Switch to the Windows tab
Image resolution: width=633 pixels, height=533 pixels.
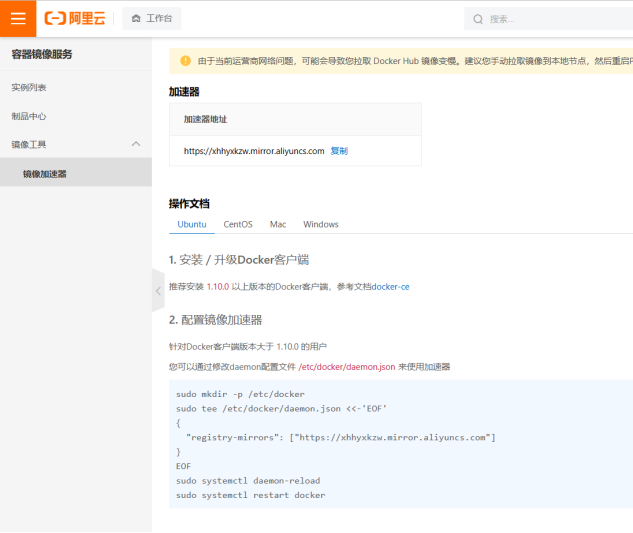click(321, 225)
